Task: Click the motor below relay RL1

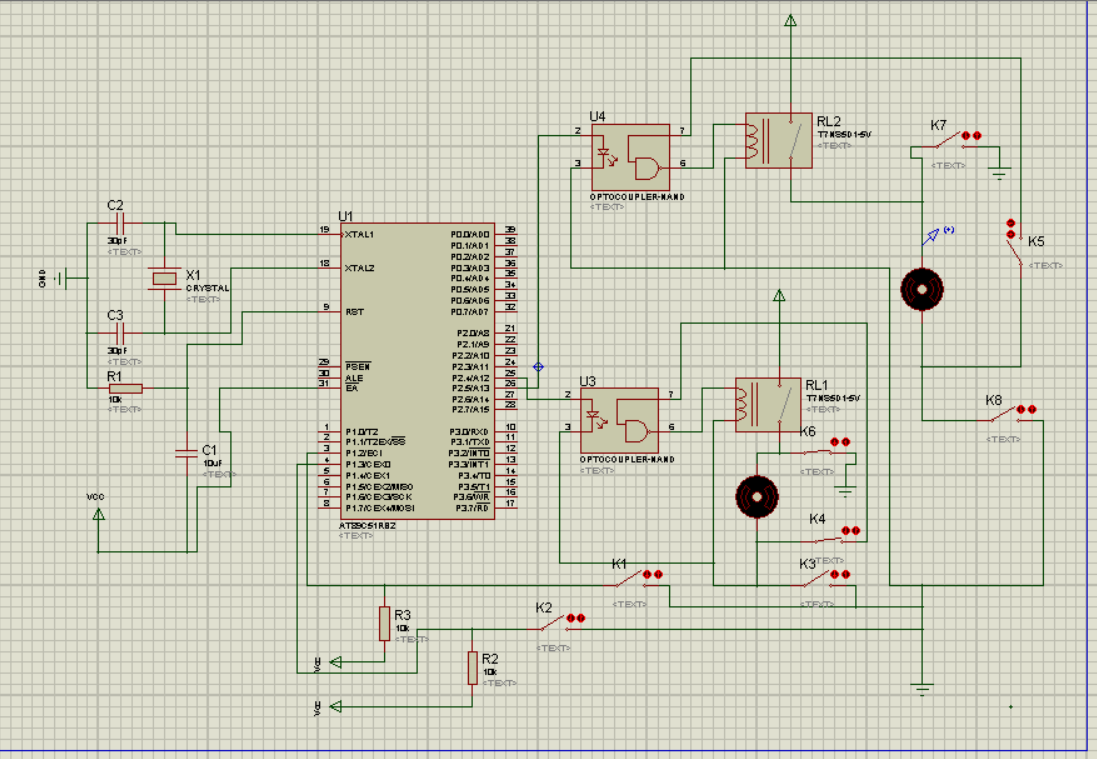Action: tap(757, 497)
